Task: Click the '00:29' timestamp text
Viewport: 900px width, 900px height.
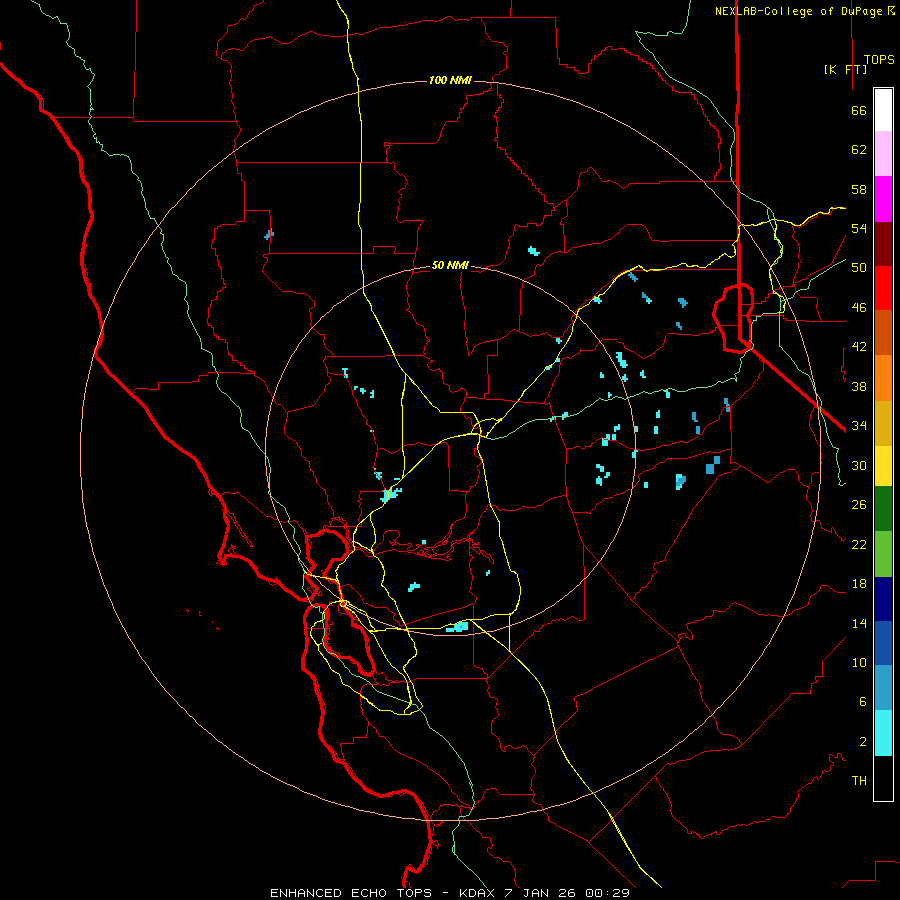Action: click(x=607, y=893)
